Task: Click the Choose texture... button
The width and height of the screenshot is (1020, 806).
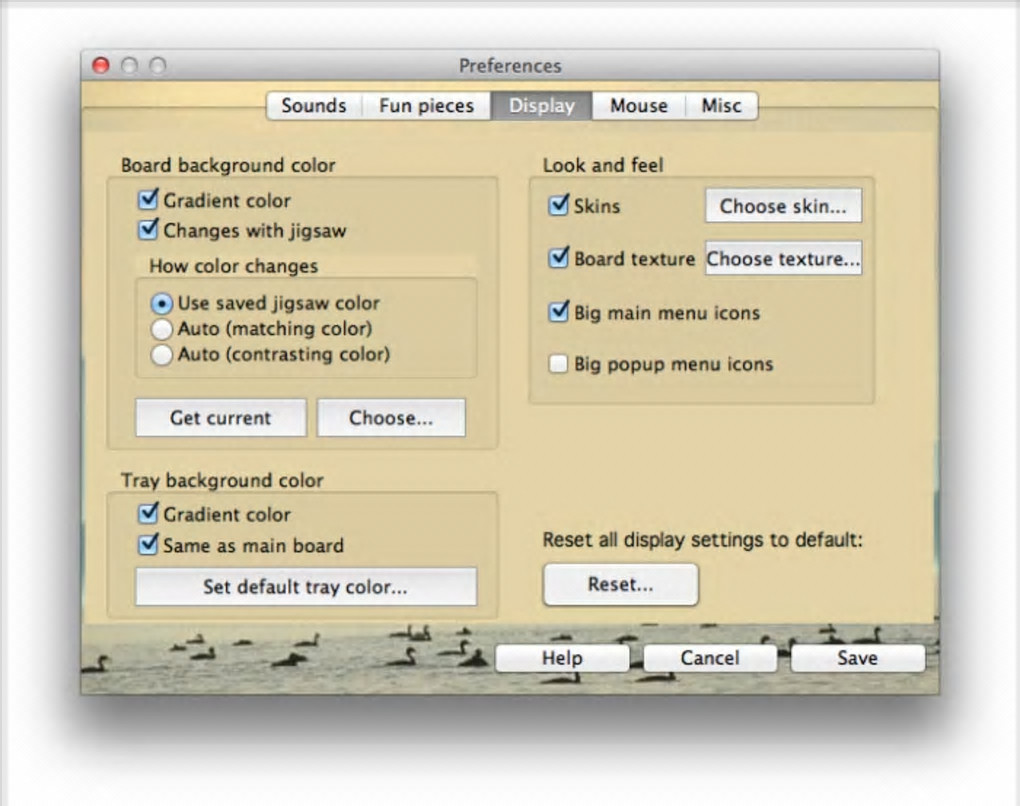Action: (783, 259)
